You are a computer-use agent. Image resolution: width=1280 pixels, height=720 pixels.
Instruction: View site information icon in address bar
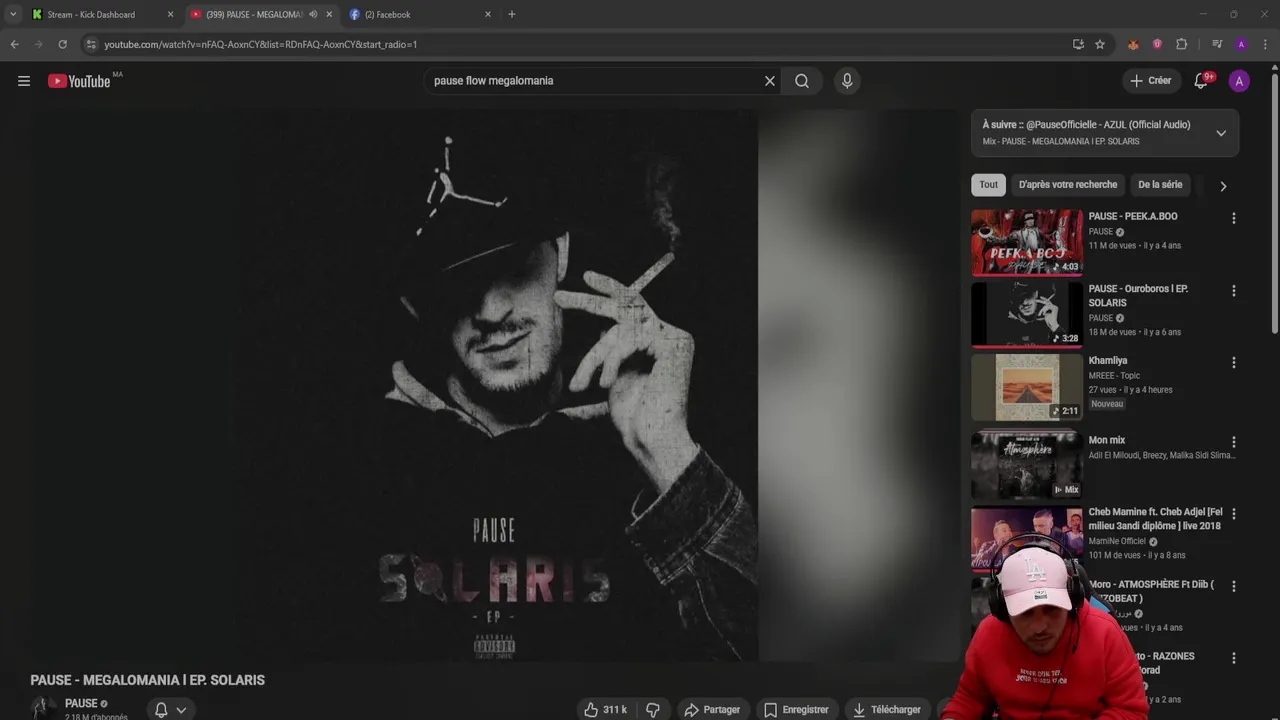tap(91, 44)
